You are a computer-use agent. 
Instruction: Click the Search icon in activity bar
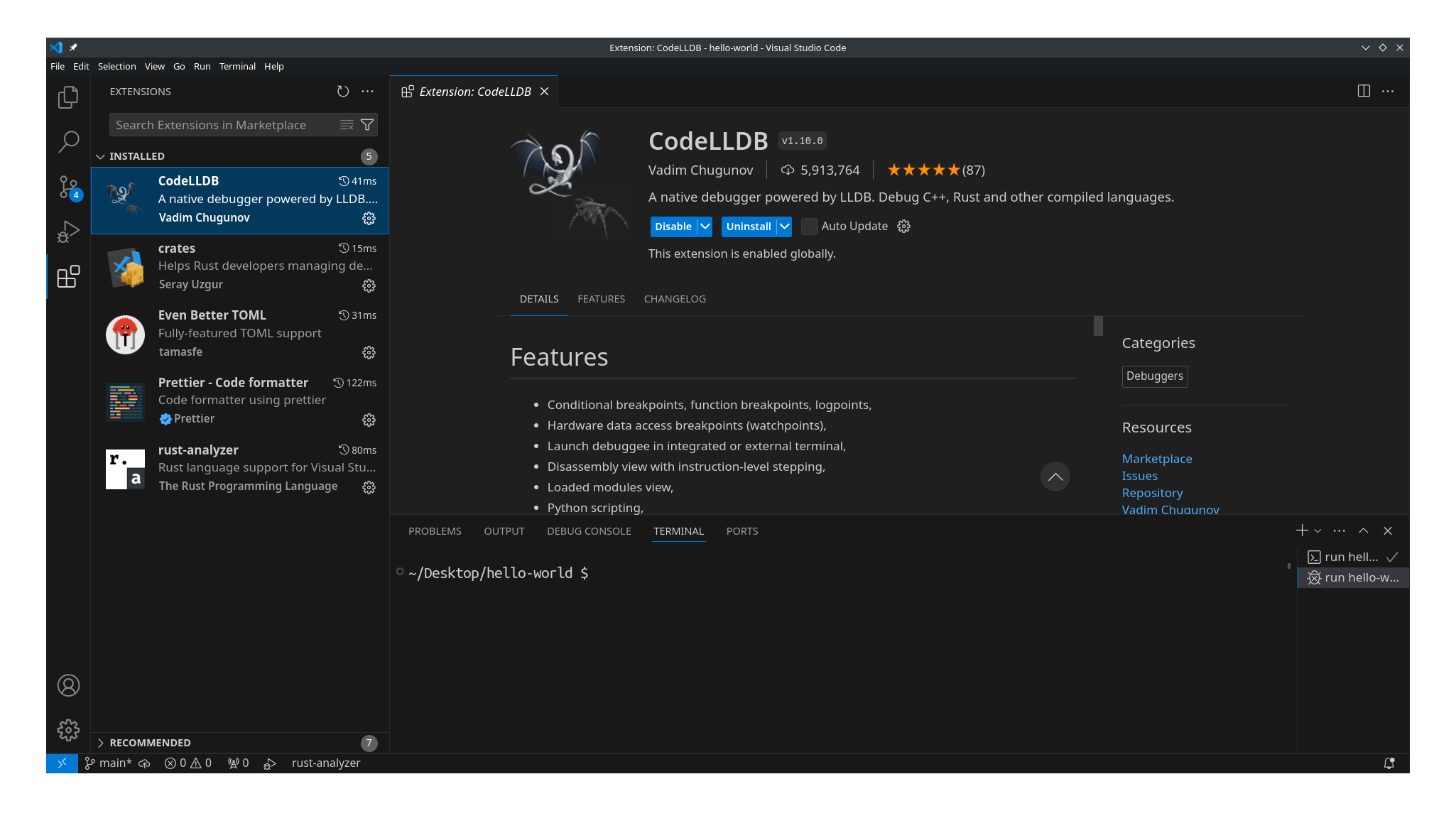tap(68, 141)
